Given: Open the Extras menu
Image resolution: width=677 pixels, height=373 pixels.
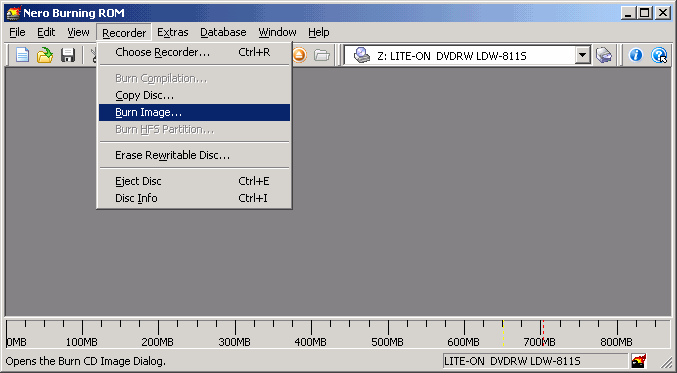Looking at the screenshot, I should click(173, 32).
